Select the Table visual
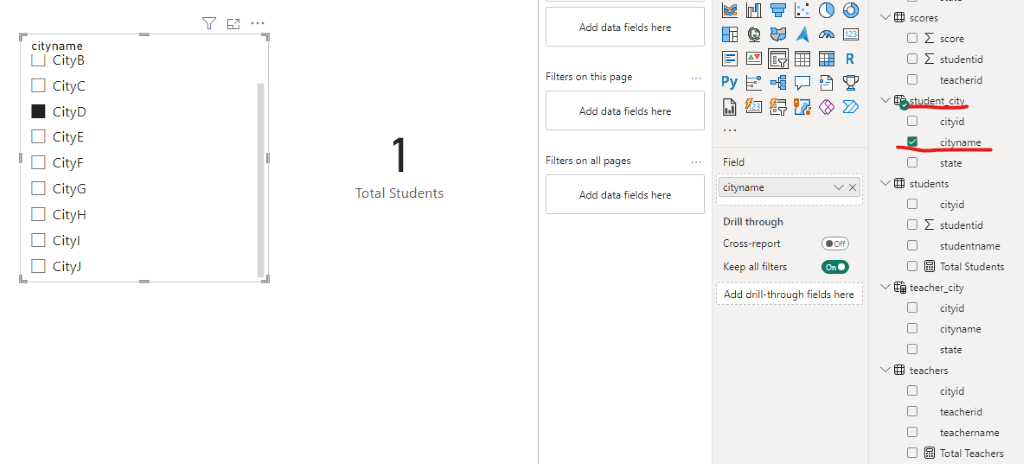Screen dimensions: 1024x464 (x=802, y=59)
